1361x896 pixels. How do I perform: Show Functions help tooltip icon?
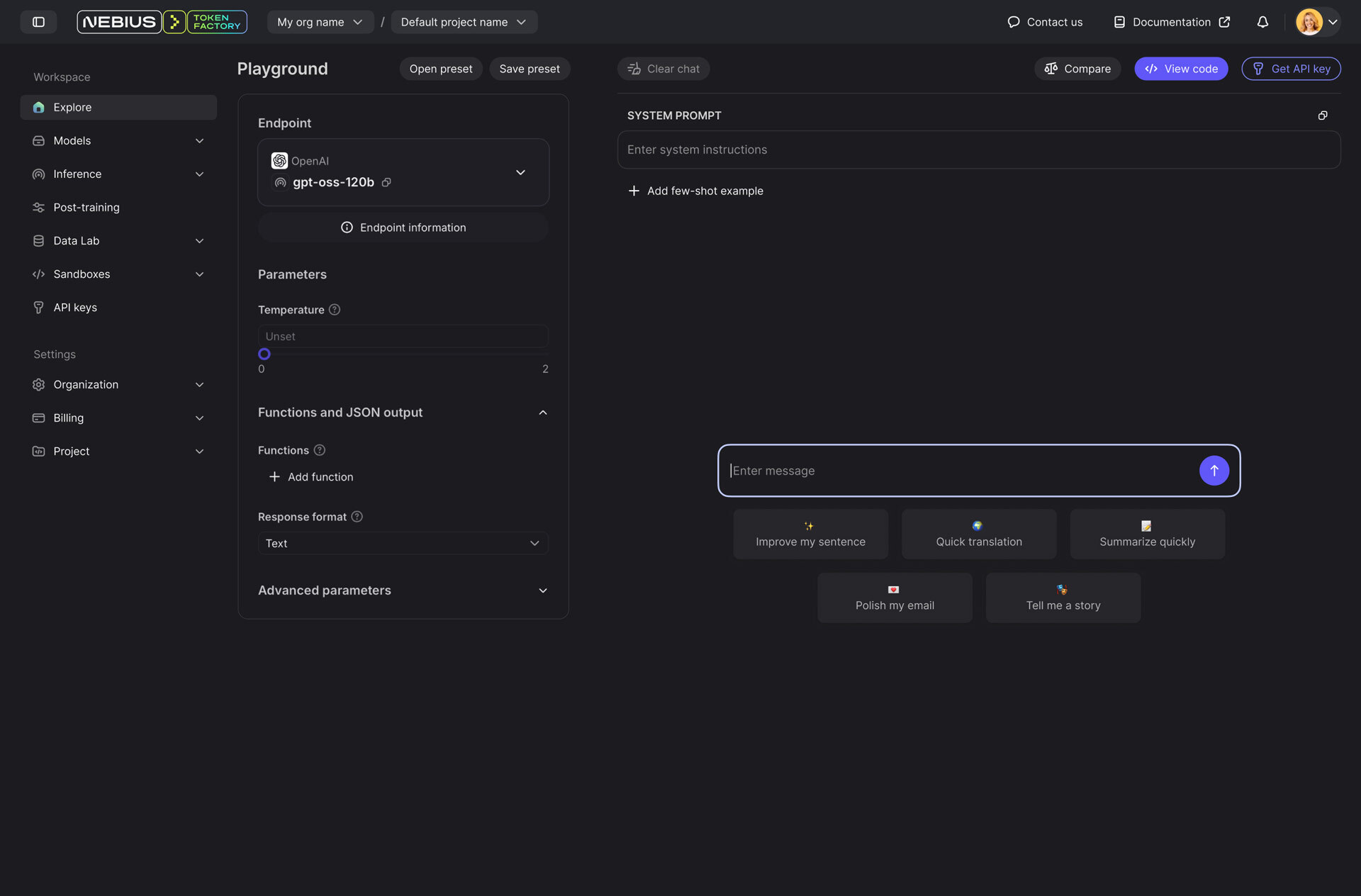(320, 450)
